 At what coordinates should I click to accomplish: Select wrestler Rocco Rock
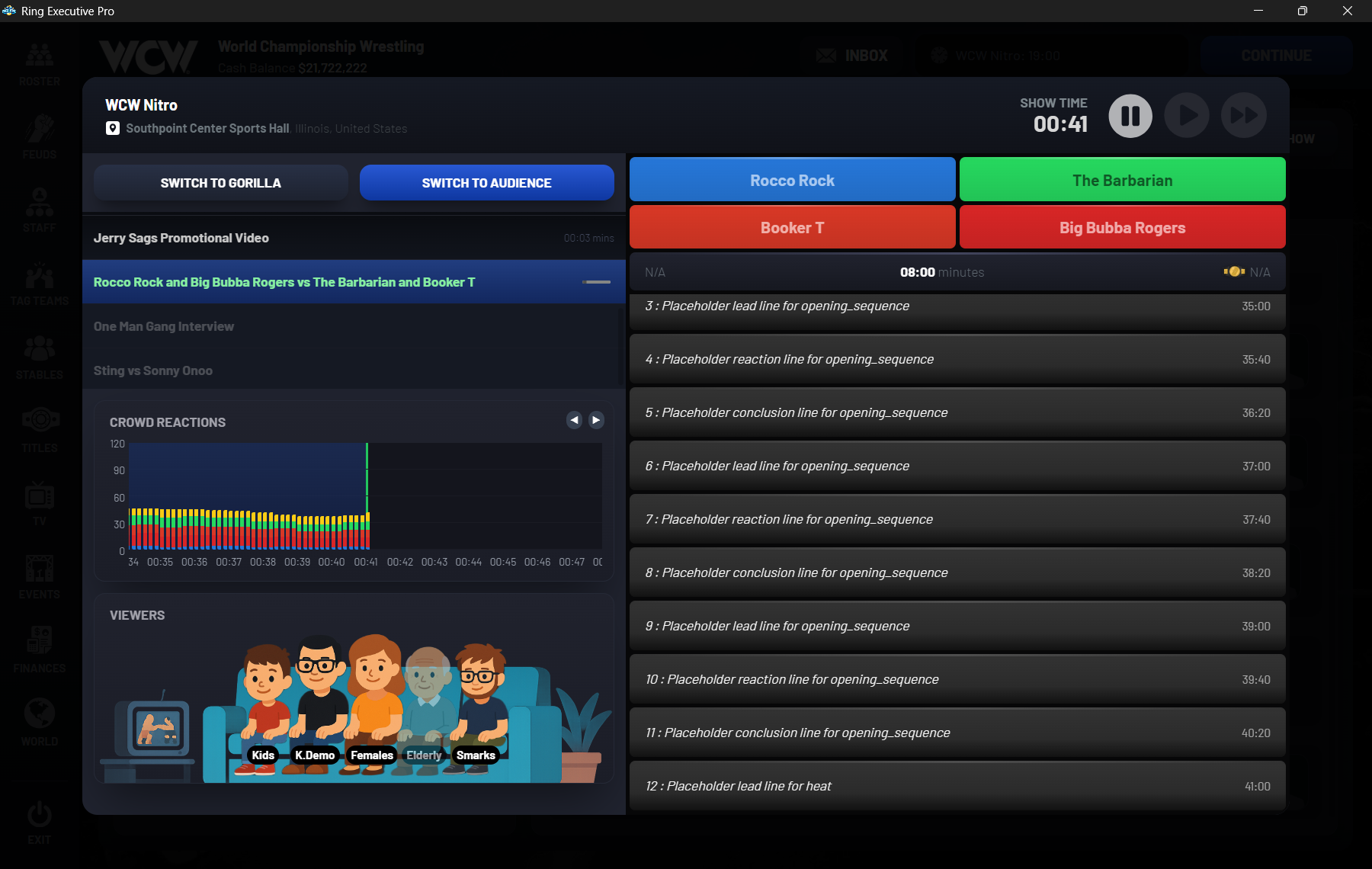[792, 180]
